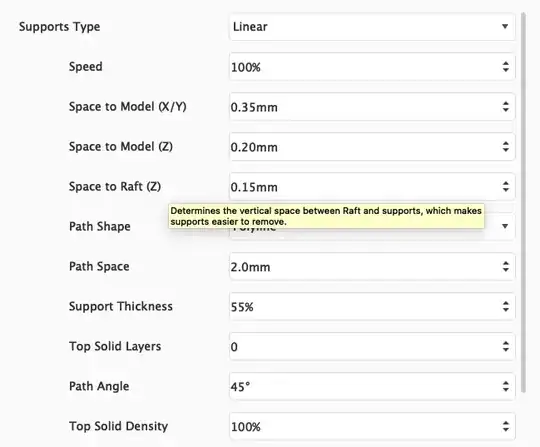Click the Top Solid Layers field showing 0
Screen dimensions: 540x447
tap(372, 346)
